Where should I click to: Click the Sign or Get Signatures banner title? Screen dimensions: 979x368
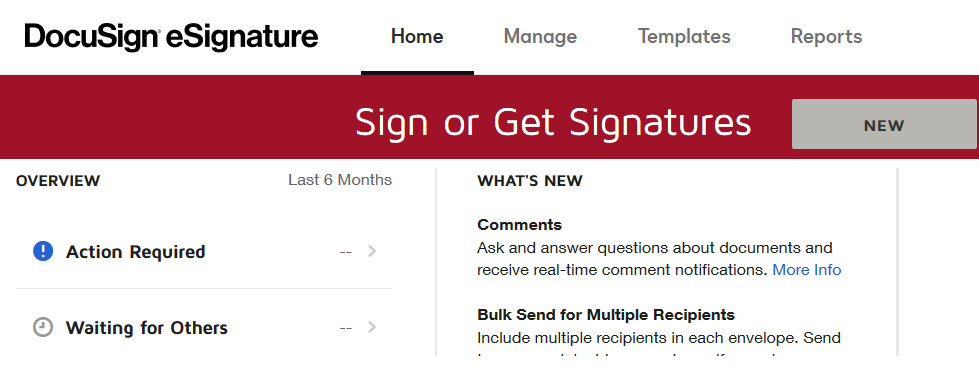pyautogui.click(x=553, y=122)
